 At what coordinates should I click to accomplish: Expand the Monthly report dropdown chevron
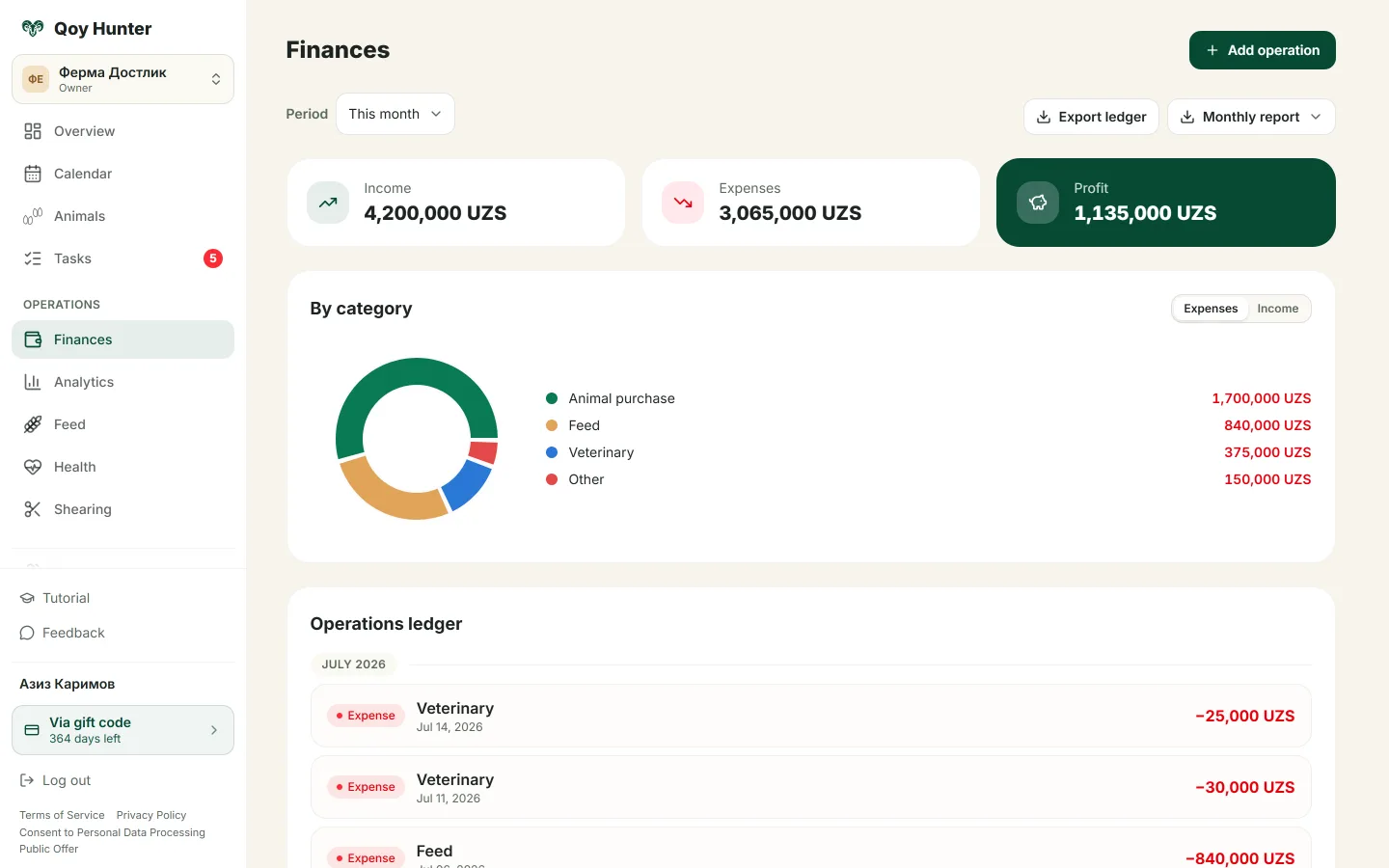[x=1316, y=117]
